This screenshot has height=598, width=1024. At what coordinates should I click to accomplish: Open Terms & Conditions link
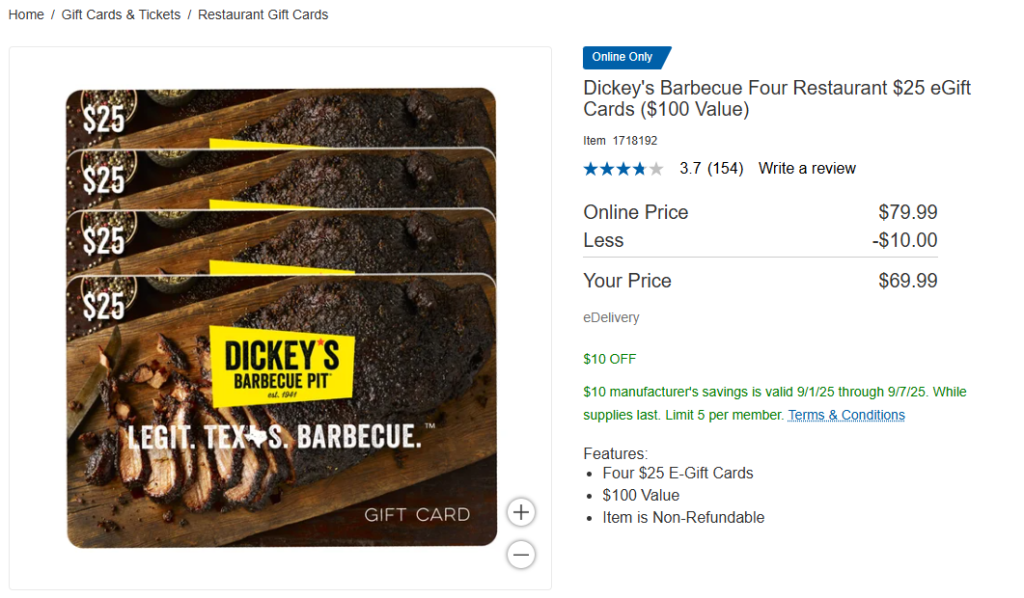(846, 415)
